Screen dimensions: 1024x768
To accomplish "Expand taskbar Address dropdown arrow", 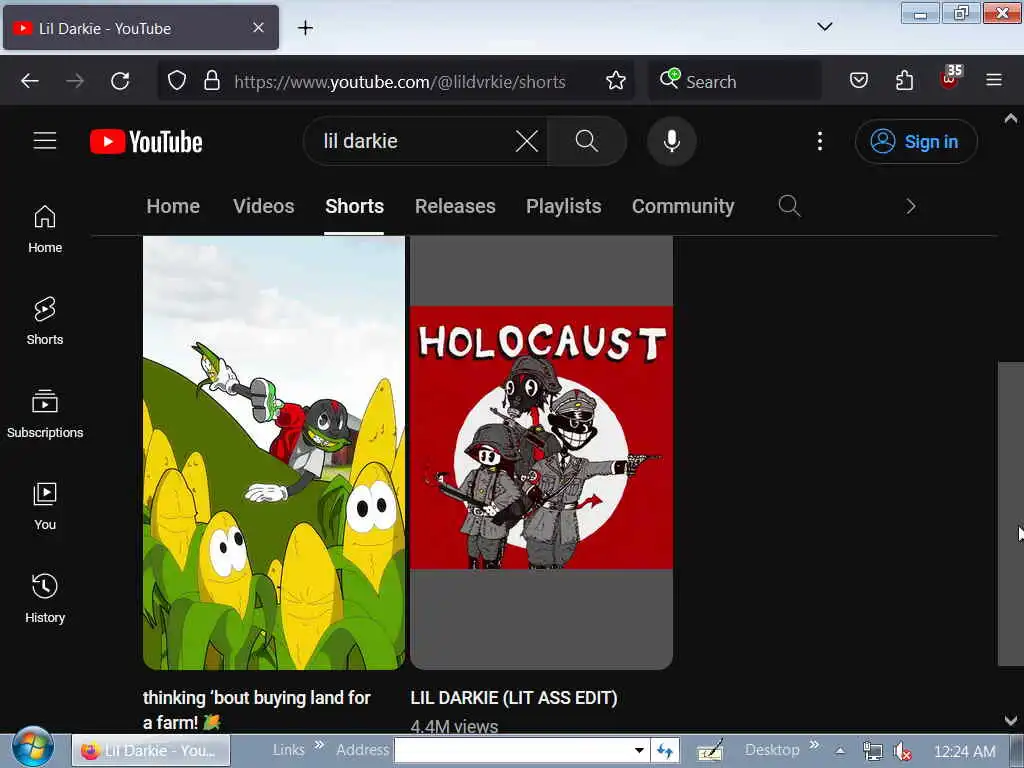I will [639, 750].
